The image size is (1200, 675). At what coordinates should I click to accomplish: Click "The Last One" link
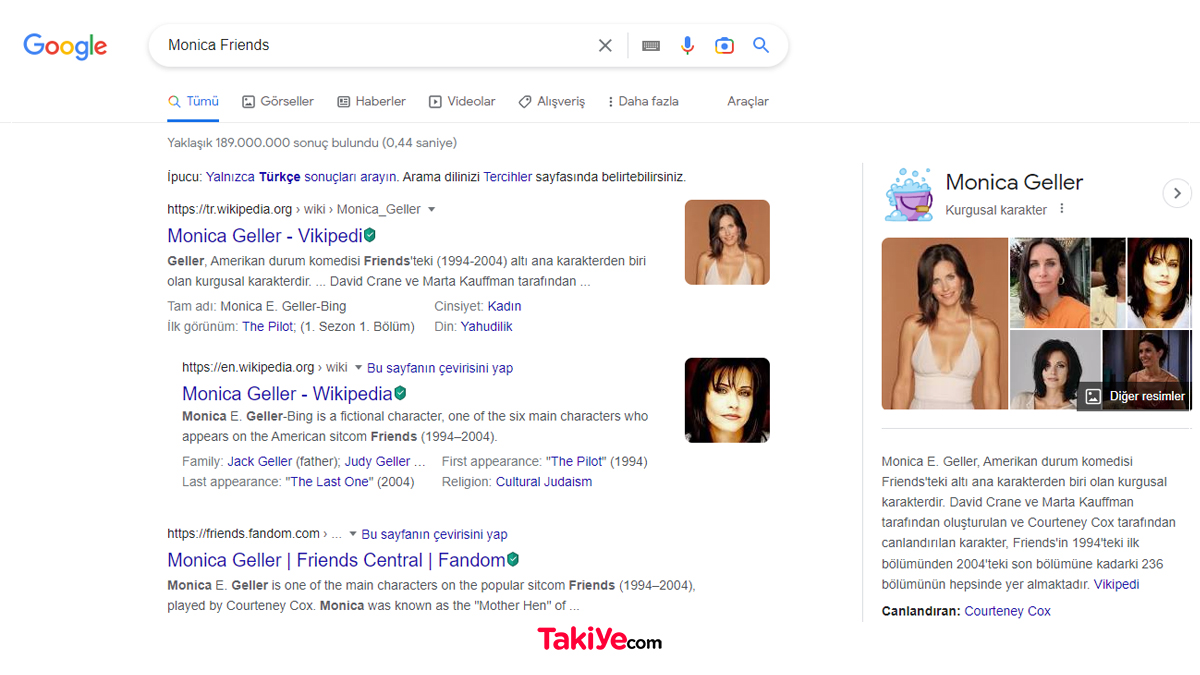coord(329,481)
